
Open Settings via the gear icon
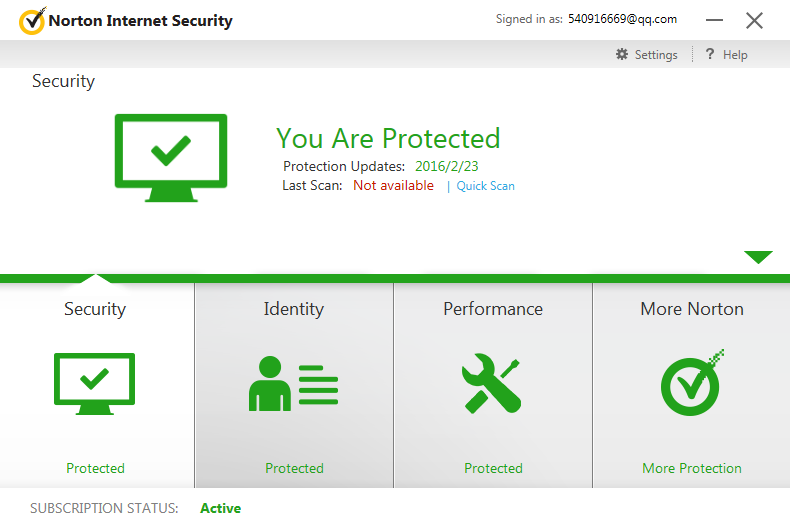(622, 54)
